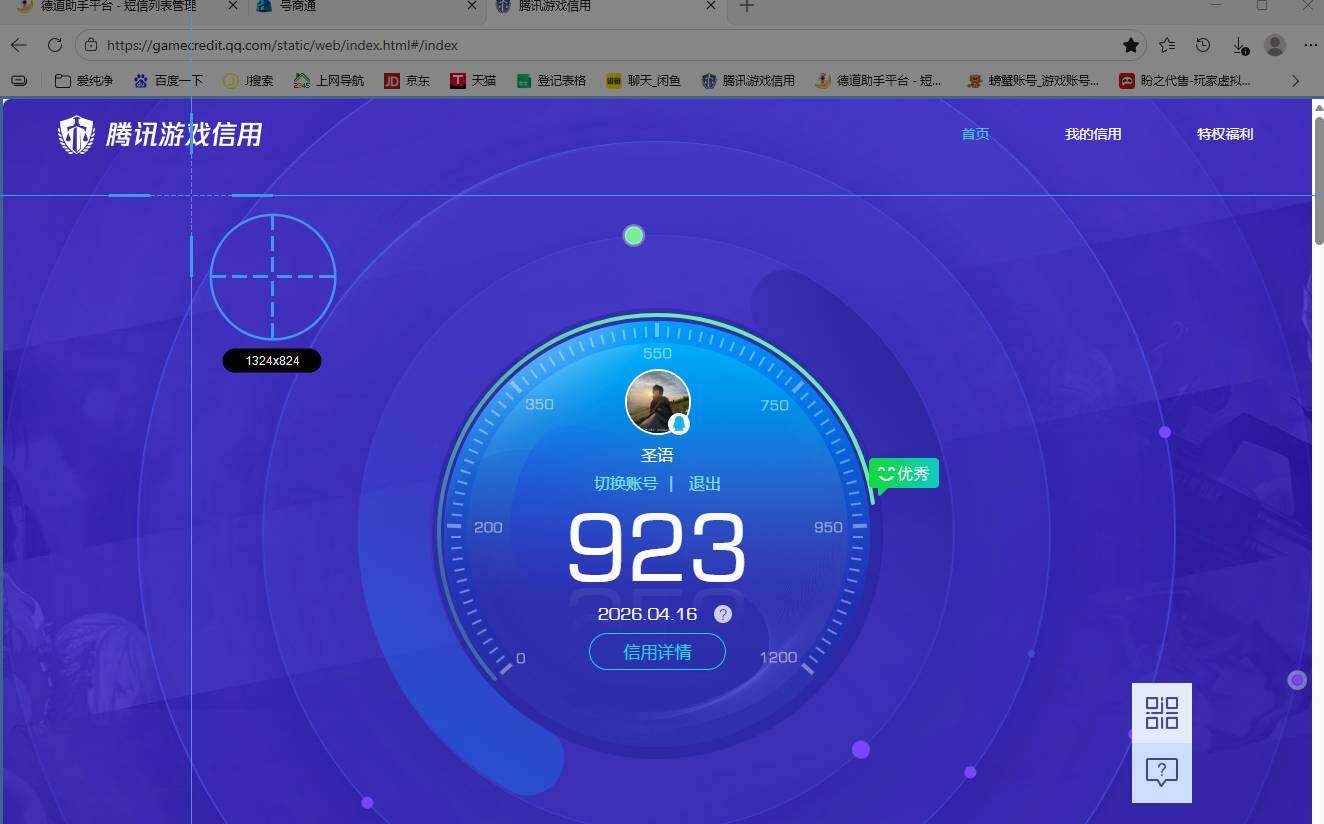1324x824 pixels.
Task: Click the user avatar photo 圣语
Action: pos(657,402)
